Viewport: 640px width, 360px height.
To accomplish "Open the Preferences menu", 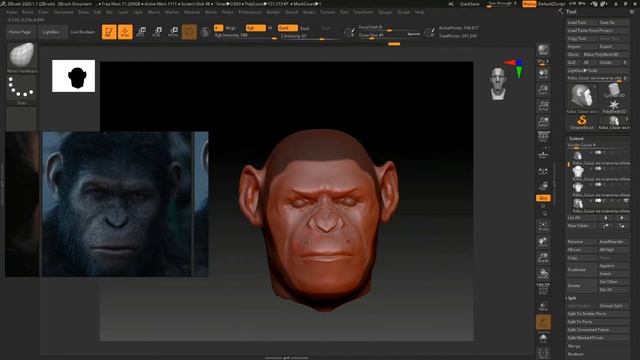I will [250, 12].
